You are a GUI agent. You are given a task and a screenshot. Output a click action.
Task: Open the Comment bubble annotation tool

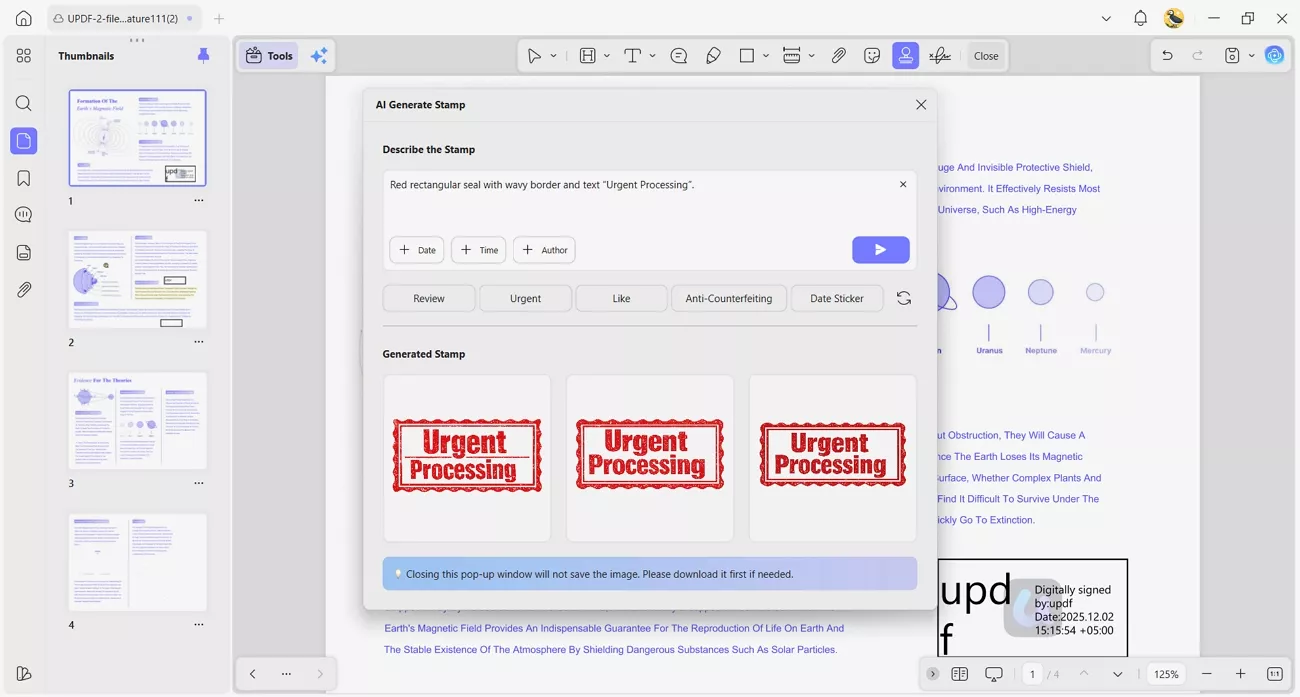(678, 55)
